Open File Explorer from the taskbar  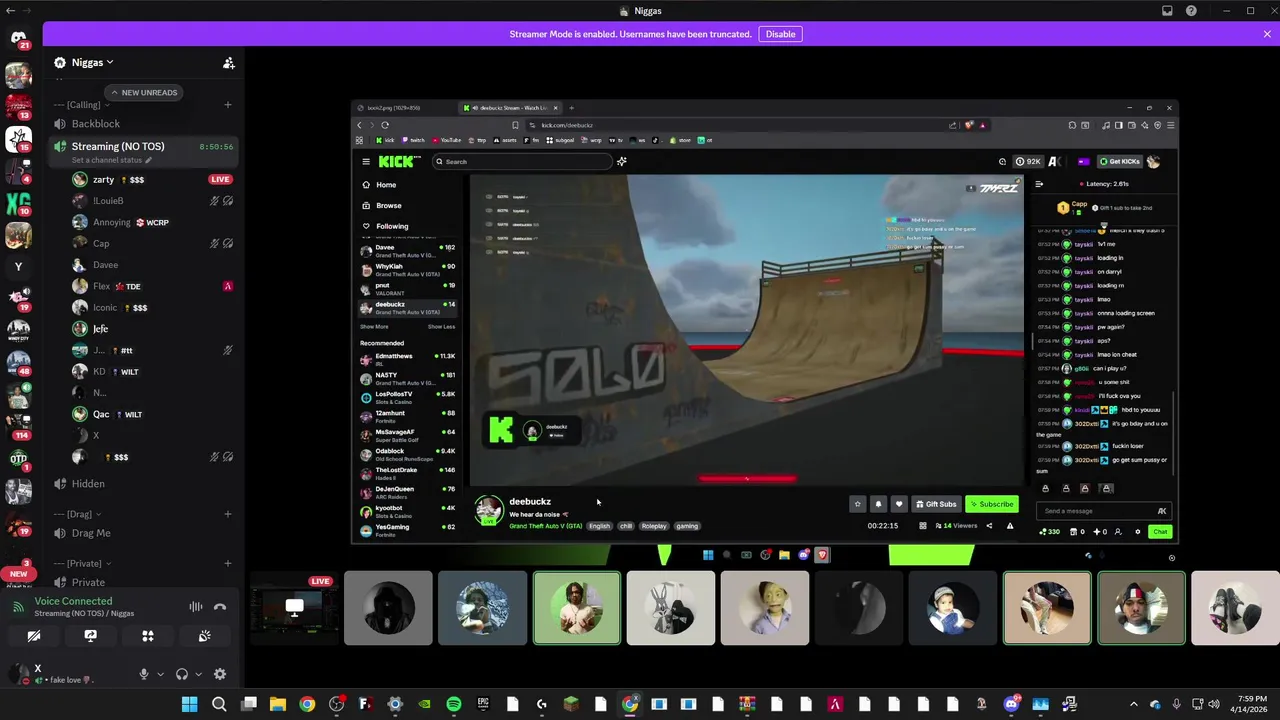[x=278, y=704]
